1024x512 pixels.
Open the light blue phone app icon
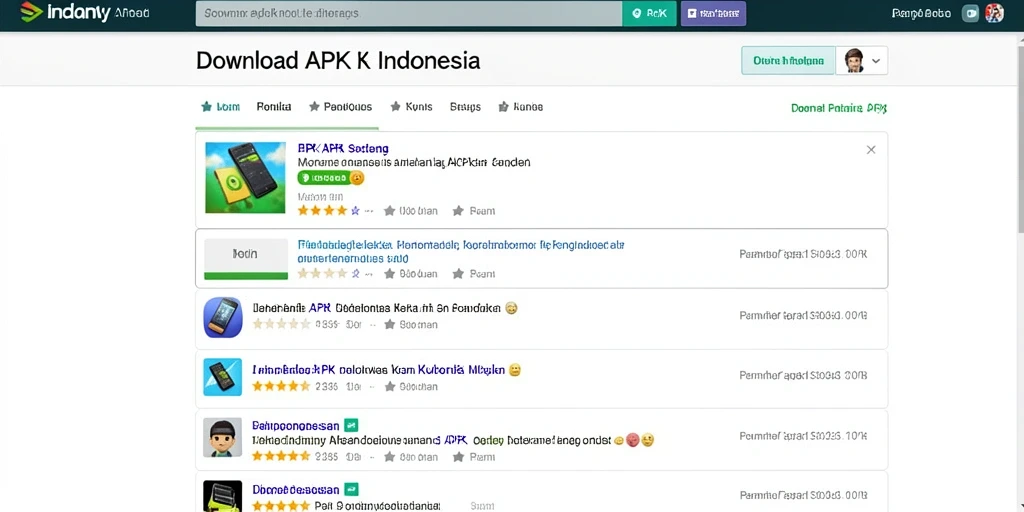pos(222,377)
